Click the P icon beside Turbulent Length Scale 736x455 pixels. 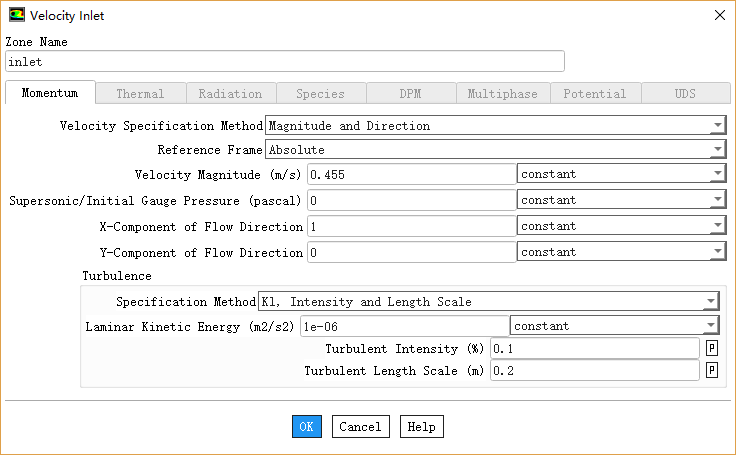[x=712, y=371]
